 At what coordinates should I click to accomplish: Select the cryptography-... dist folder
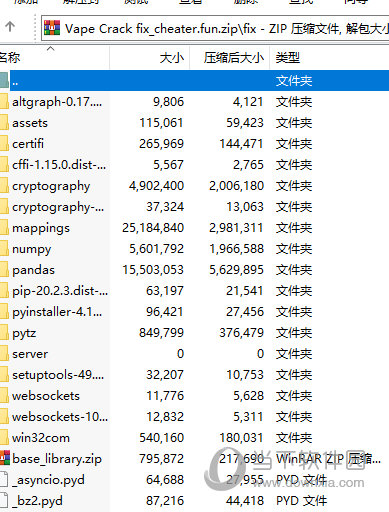pyautogui.click(x=58, y=207)
